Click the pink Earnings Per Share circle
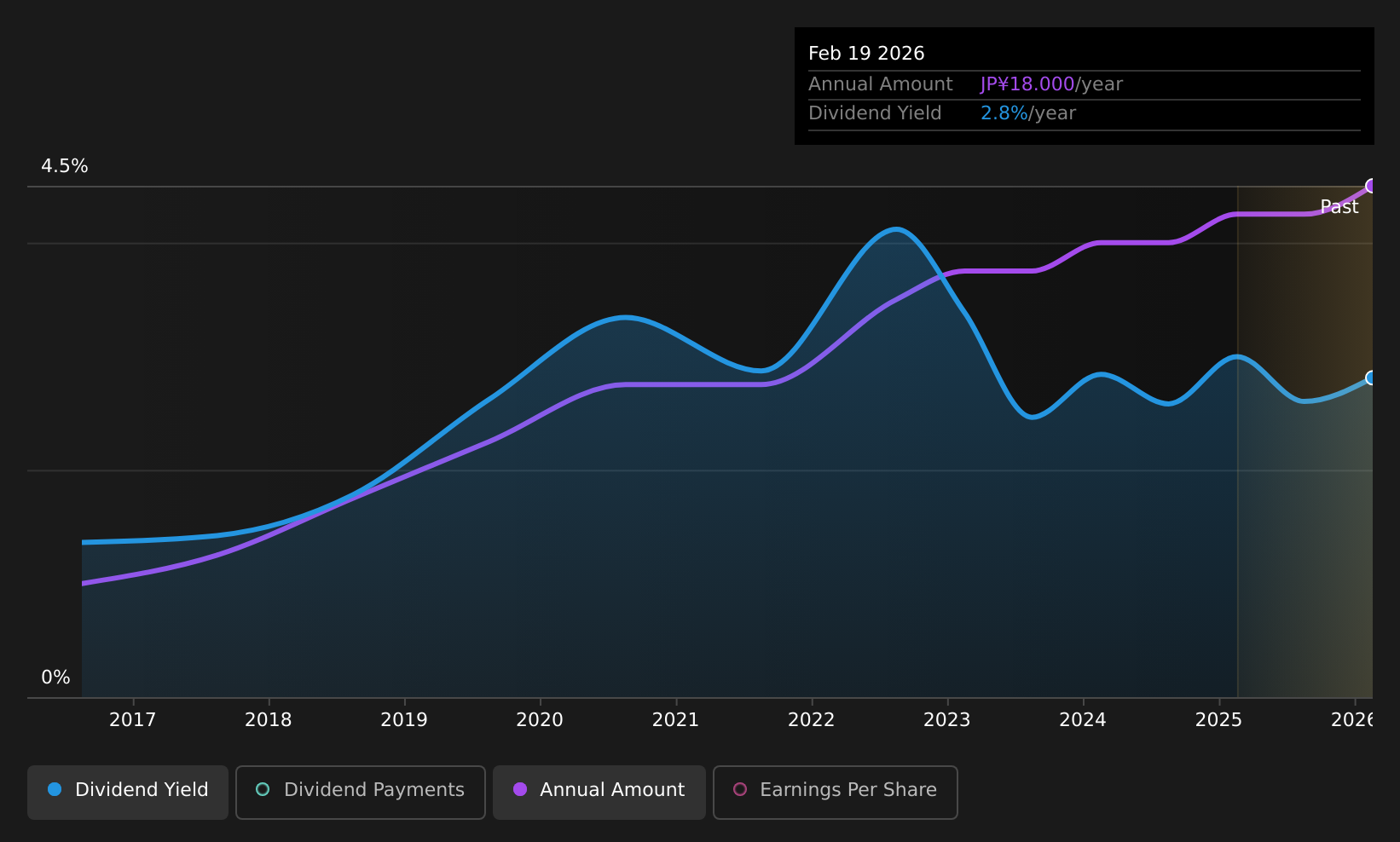Screen dimensions: 1400x842 pyautogui.click(x=740, y=789)
